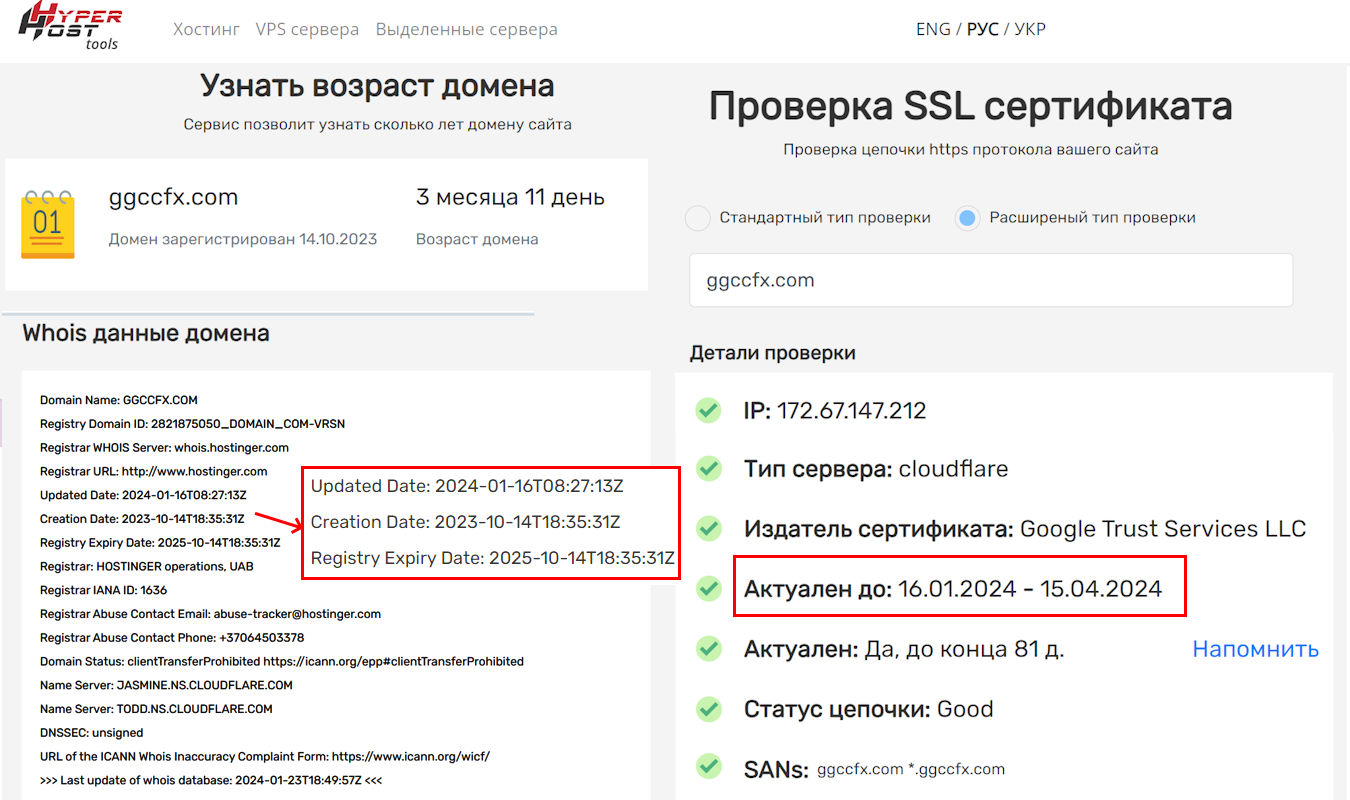Click ICANN Whois Inaccuracy Complaint Form line
The height and width of the screenshot is (800, 1350).
coord(265,757)
